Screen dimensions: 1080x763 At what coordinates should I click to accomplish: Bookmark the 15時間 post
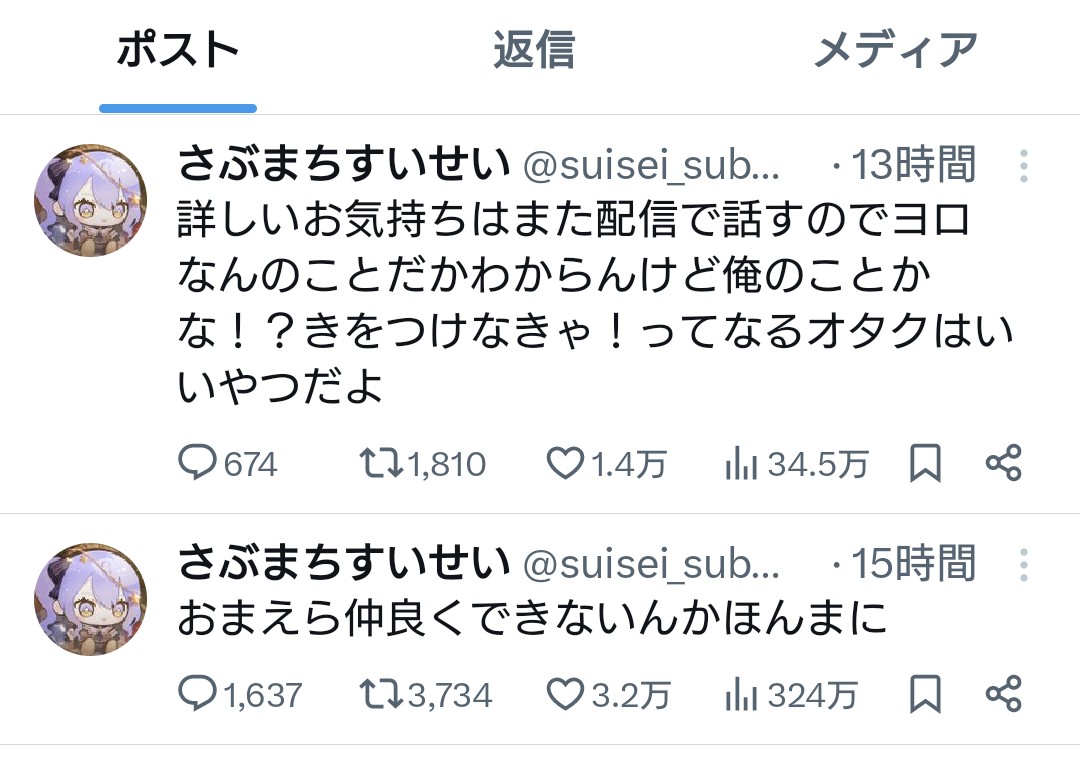click(x=925, y=693)
